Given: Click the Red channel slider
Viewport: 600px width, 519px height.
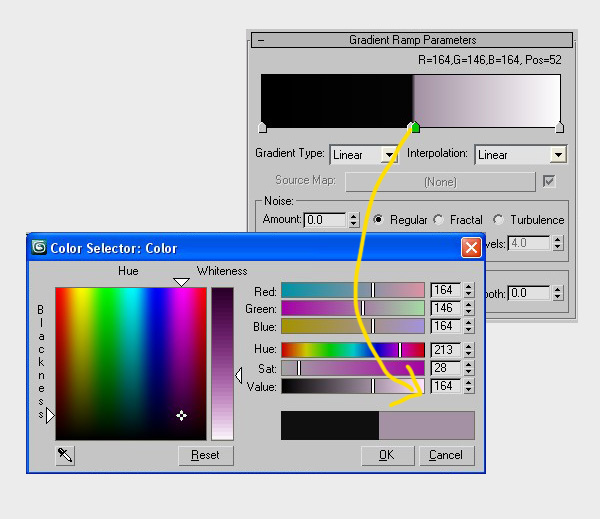Looking at the screenshot, I should (352, 290).
